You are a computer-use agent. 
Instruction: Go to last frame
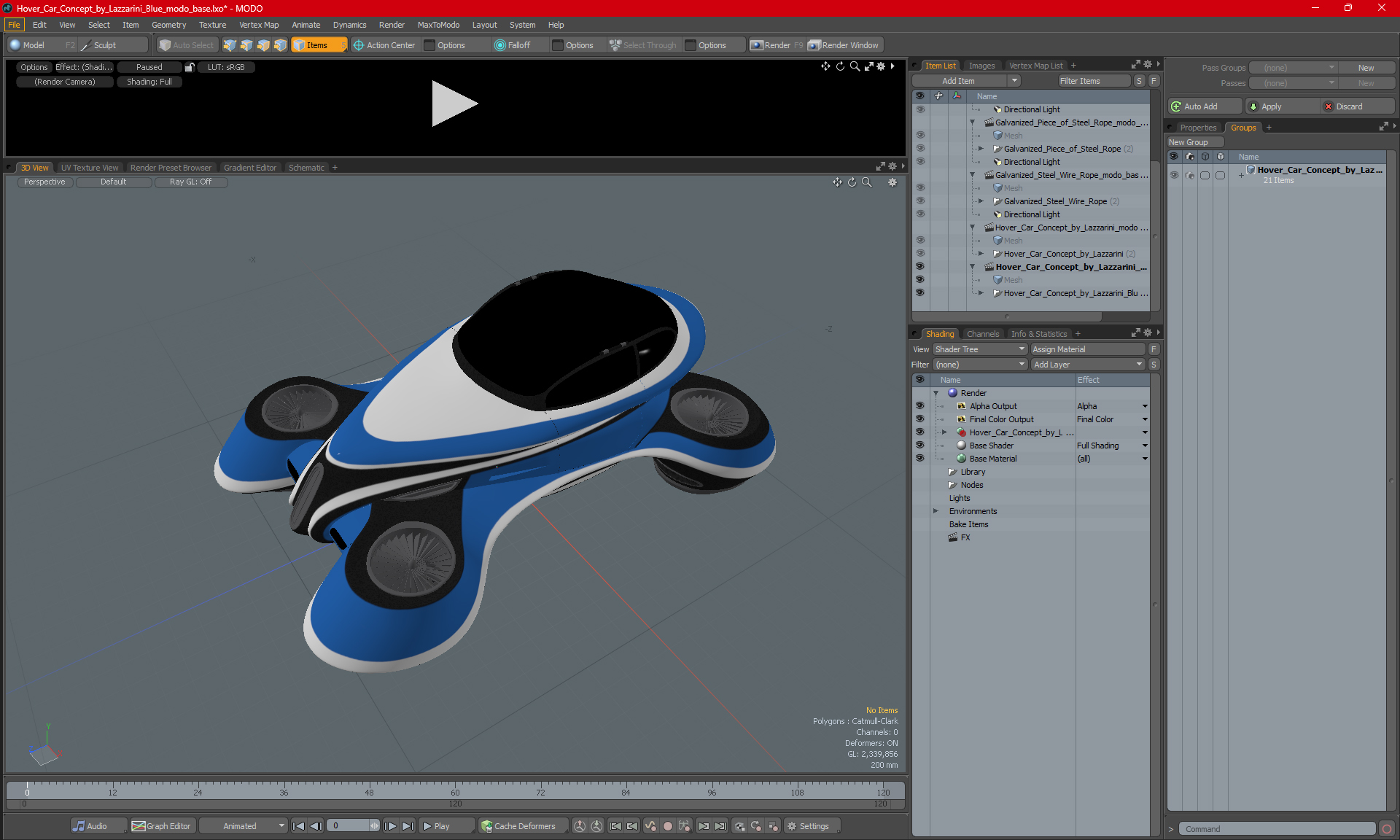(x=408, y=826)
